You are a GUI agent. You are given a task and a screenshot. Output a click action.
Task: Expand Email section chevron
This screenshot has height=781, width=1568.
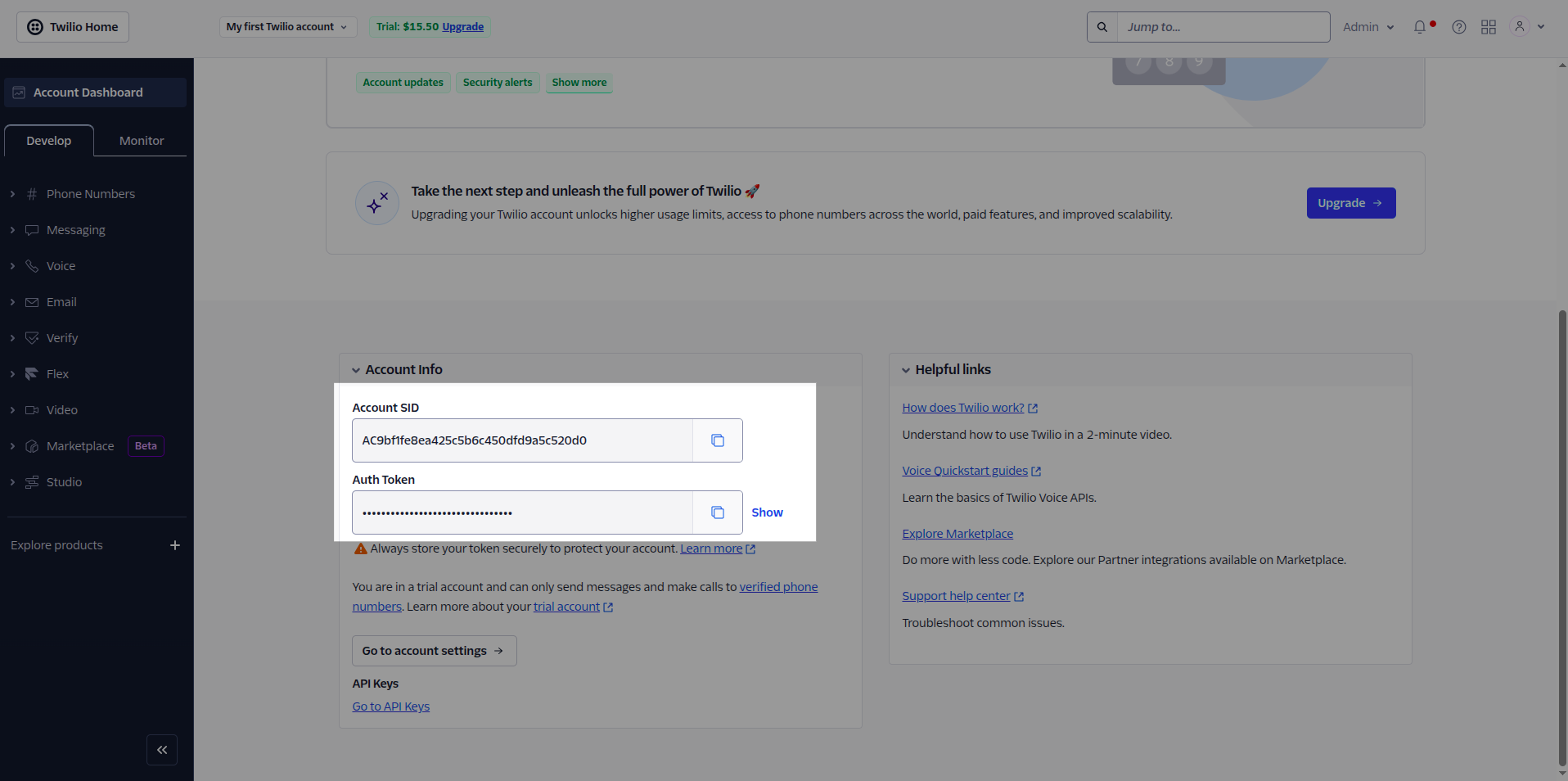(x=12, y=302)
